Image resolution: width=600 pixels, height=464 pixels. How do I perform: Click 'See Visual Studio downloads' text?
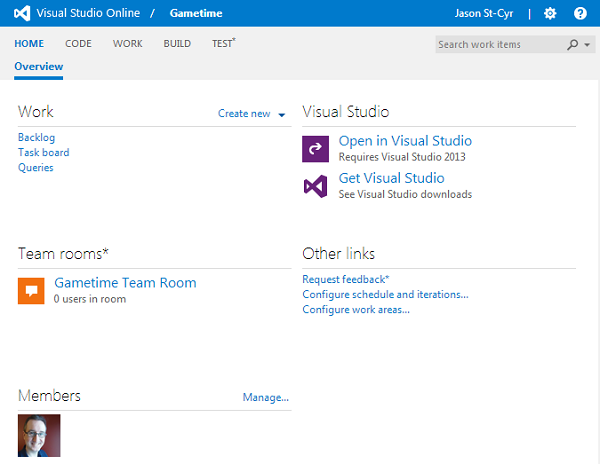pos(405,194)
